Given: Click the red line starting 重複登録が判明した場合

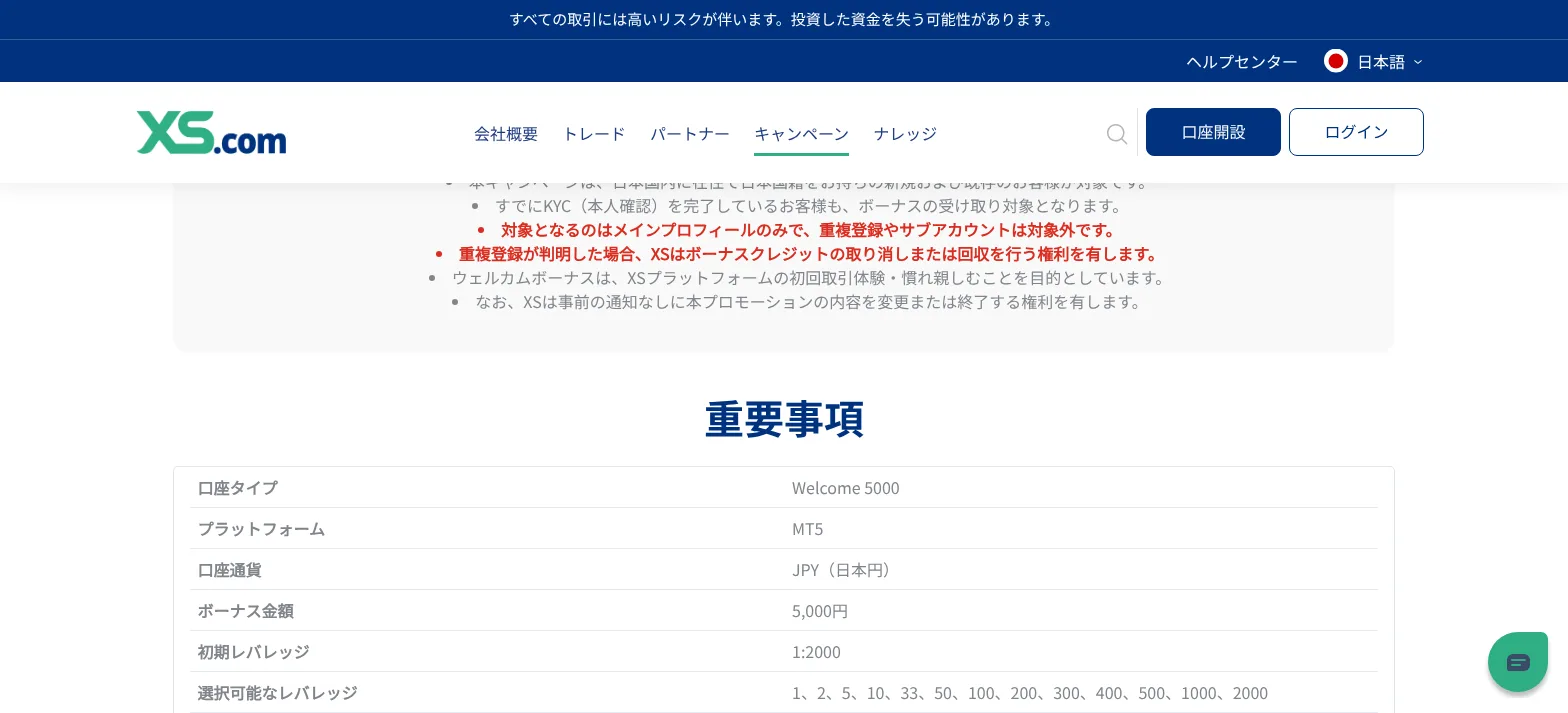Looking at the screenshot, I should pyautogui.click(x=810, y=254).
